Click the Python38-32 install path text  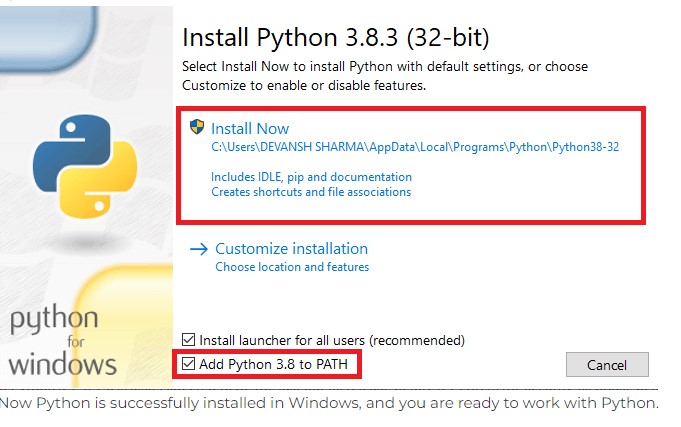(415, 147)
